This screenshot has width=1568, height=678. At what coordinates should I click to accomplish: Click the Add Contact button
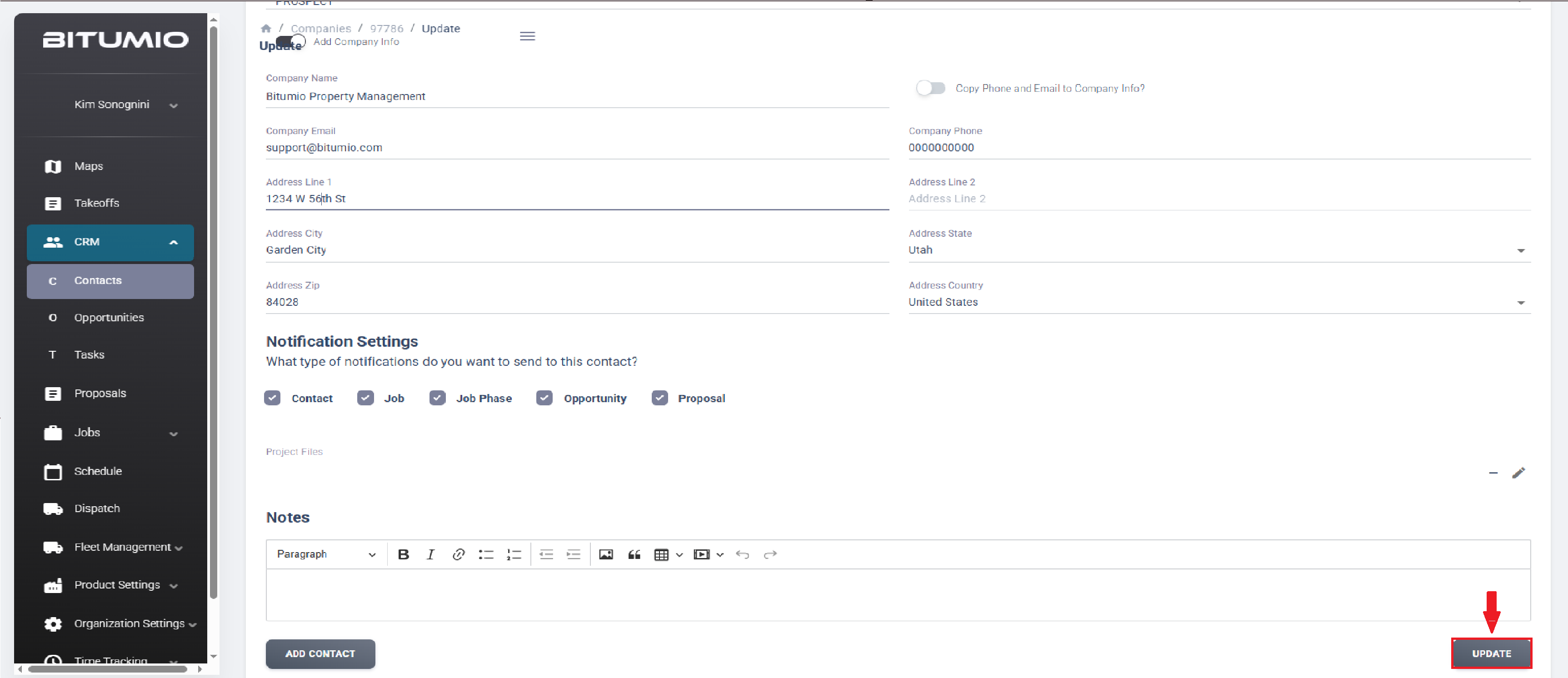pyautogui.click(x=320, y=653)
